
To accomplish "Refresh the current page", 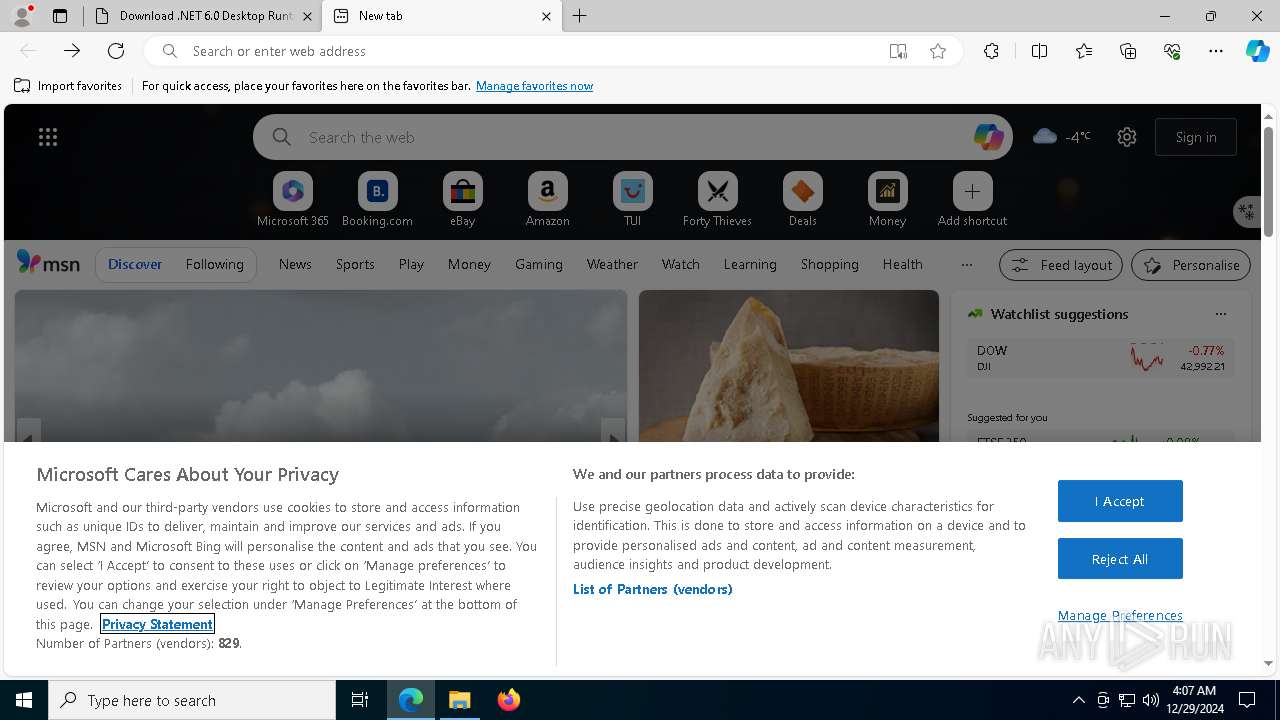I will point(116,51).
